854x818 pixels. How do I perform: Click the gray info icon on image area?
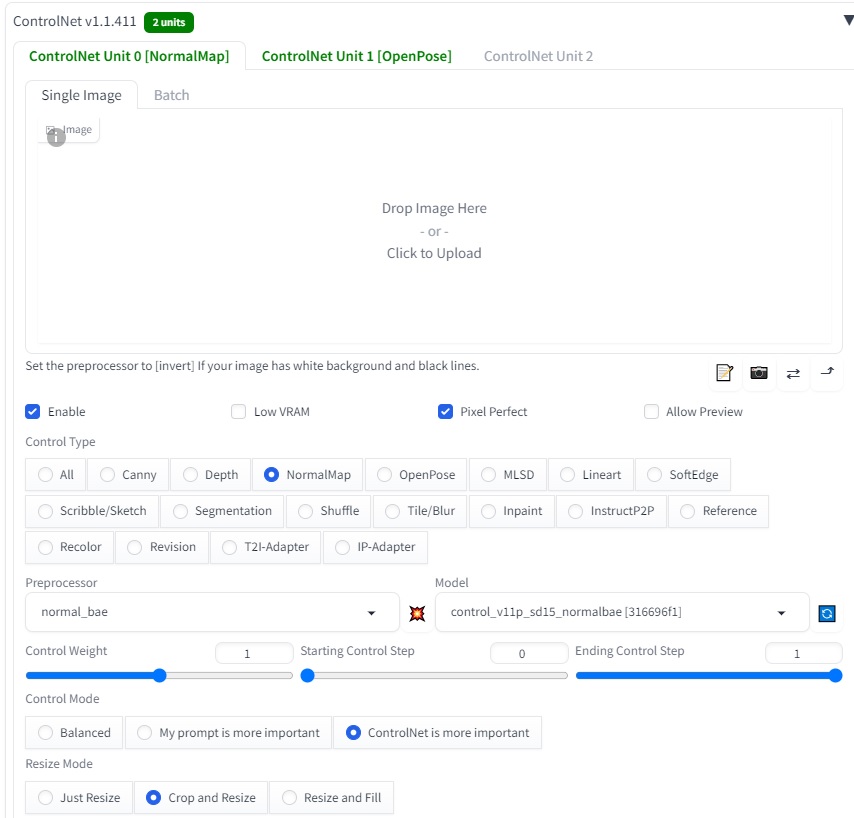[56, 137]
